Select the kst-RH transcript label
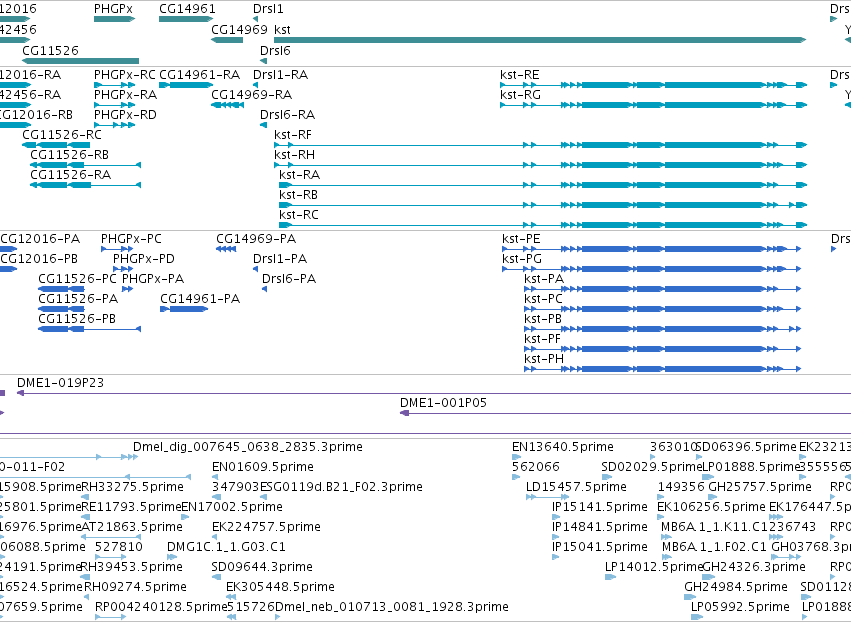The image size is (851, 622). [x=295, y=155]
